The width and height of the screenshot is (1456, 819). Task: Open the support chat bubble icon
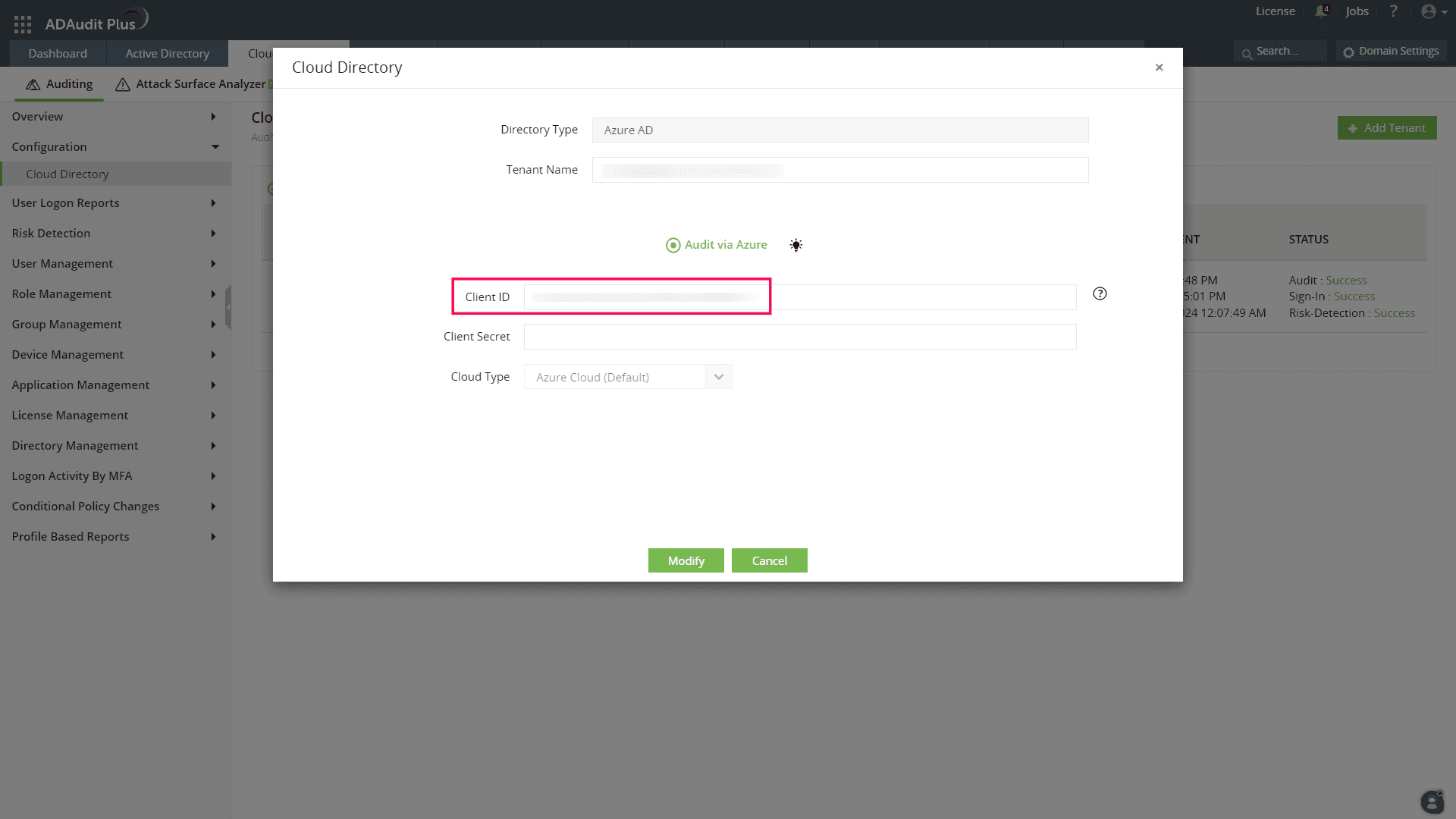point(1431,802)
